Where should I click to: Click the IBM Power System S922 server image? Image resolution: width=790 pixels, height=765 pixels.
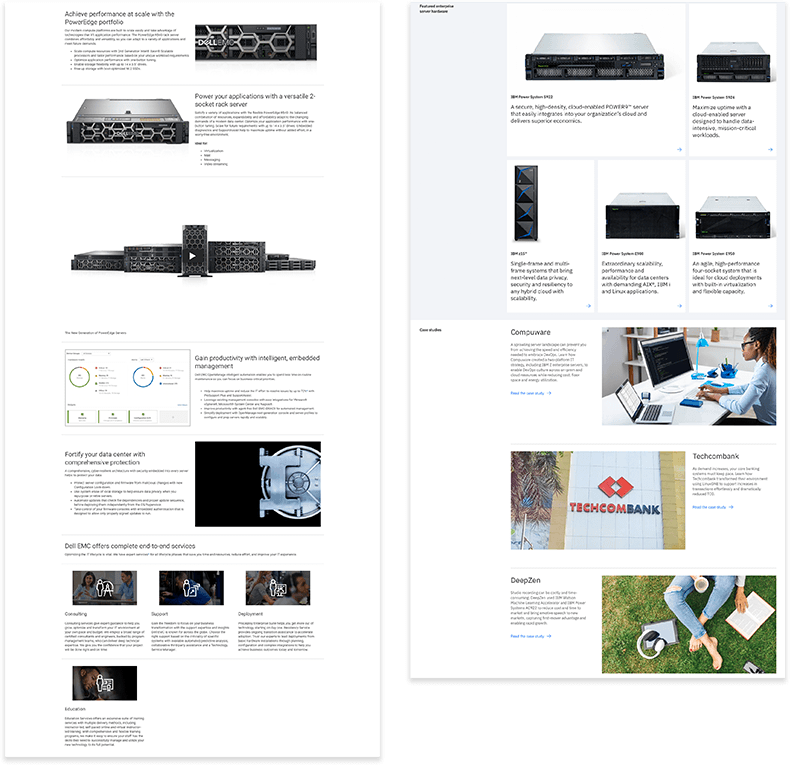point(595,57)
